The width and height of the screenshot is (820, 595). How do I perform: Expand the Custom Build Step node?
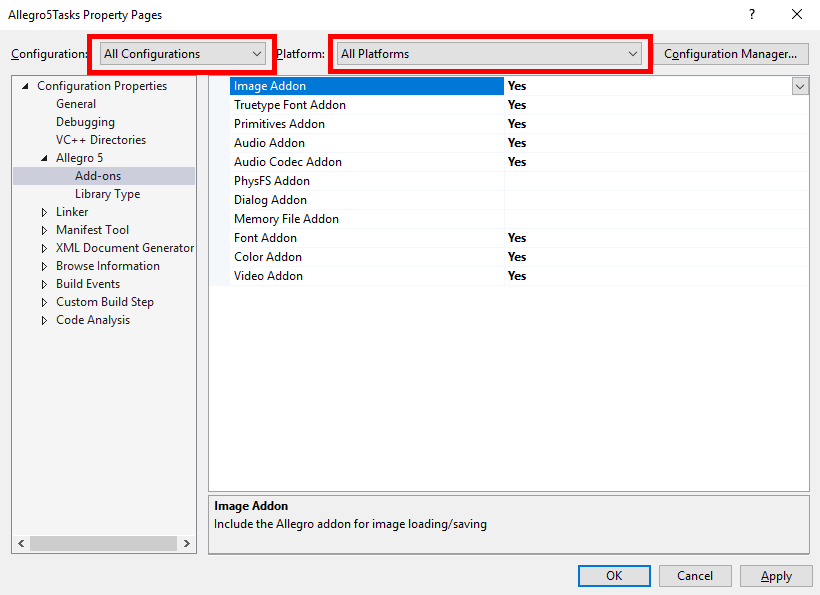44,302
